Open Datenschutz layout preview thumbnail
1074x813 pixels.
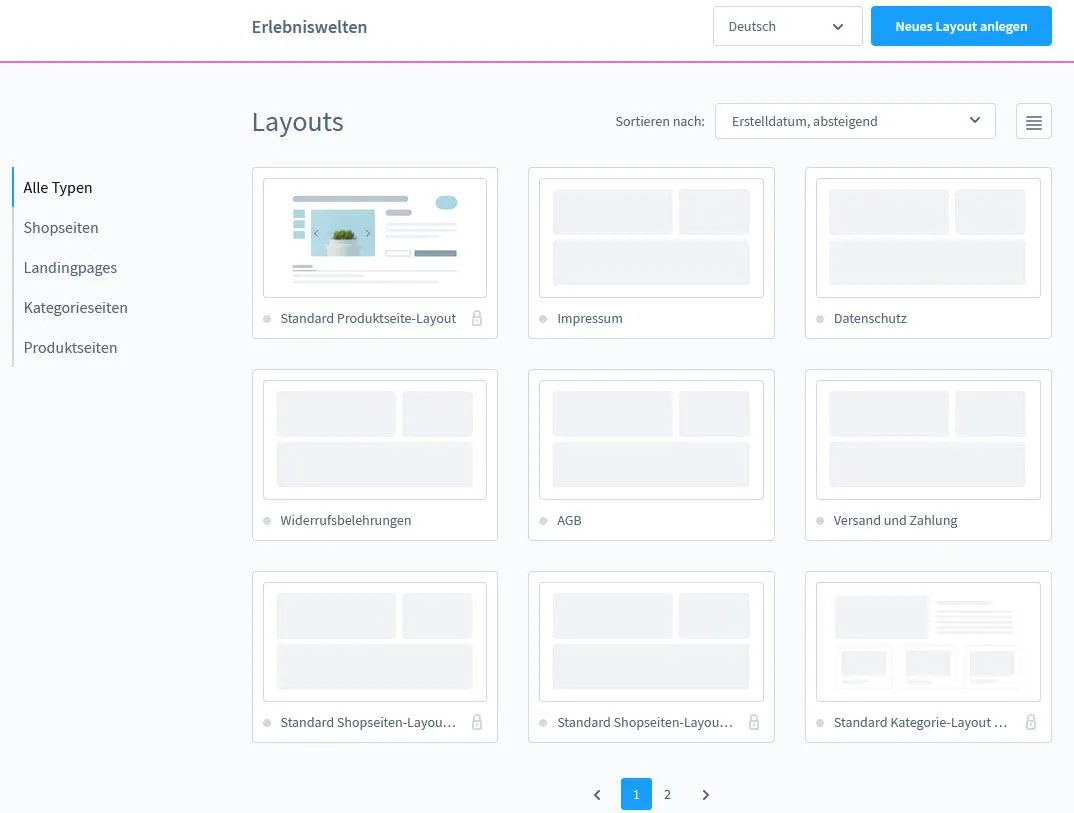pos(928,238)
